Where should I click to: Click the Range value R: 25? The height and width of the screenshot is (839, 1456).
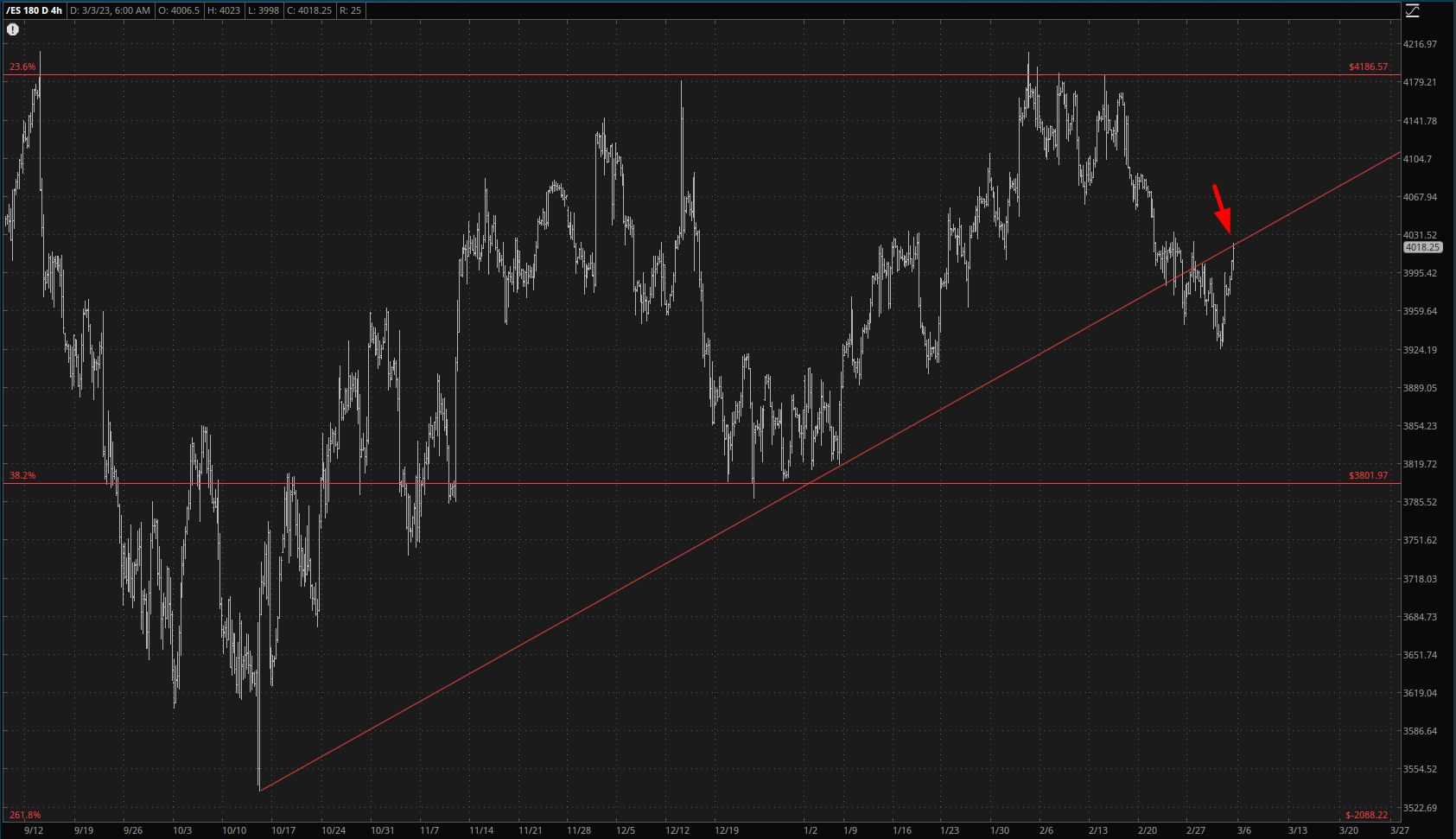pyautogui.click(x=351, y=10)
